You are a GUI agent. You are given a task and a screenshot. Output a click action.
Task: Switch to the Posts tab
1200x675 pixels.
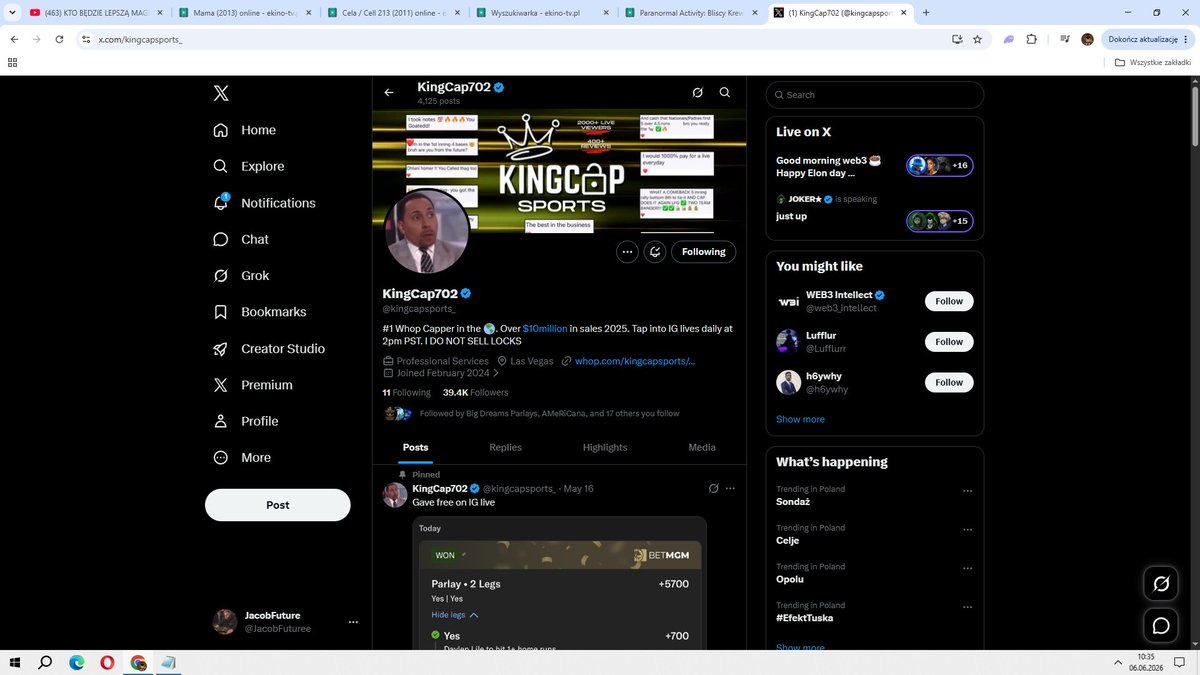(416, 447)
